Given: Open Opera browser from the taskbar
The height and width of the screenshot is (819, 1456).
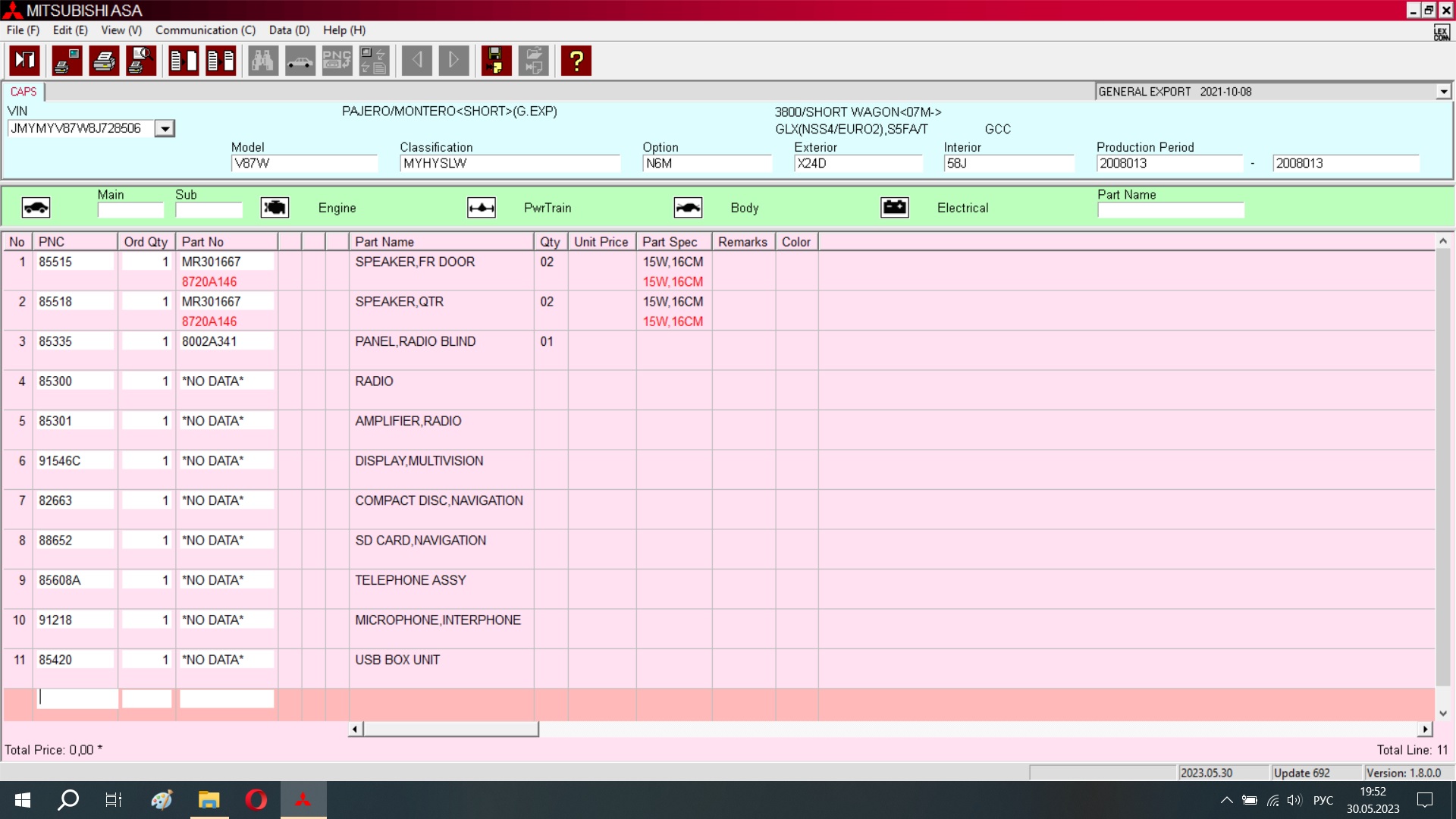Looking at the screenshot, I should (256, 800).
